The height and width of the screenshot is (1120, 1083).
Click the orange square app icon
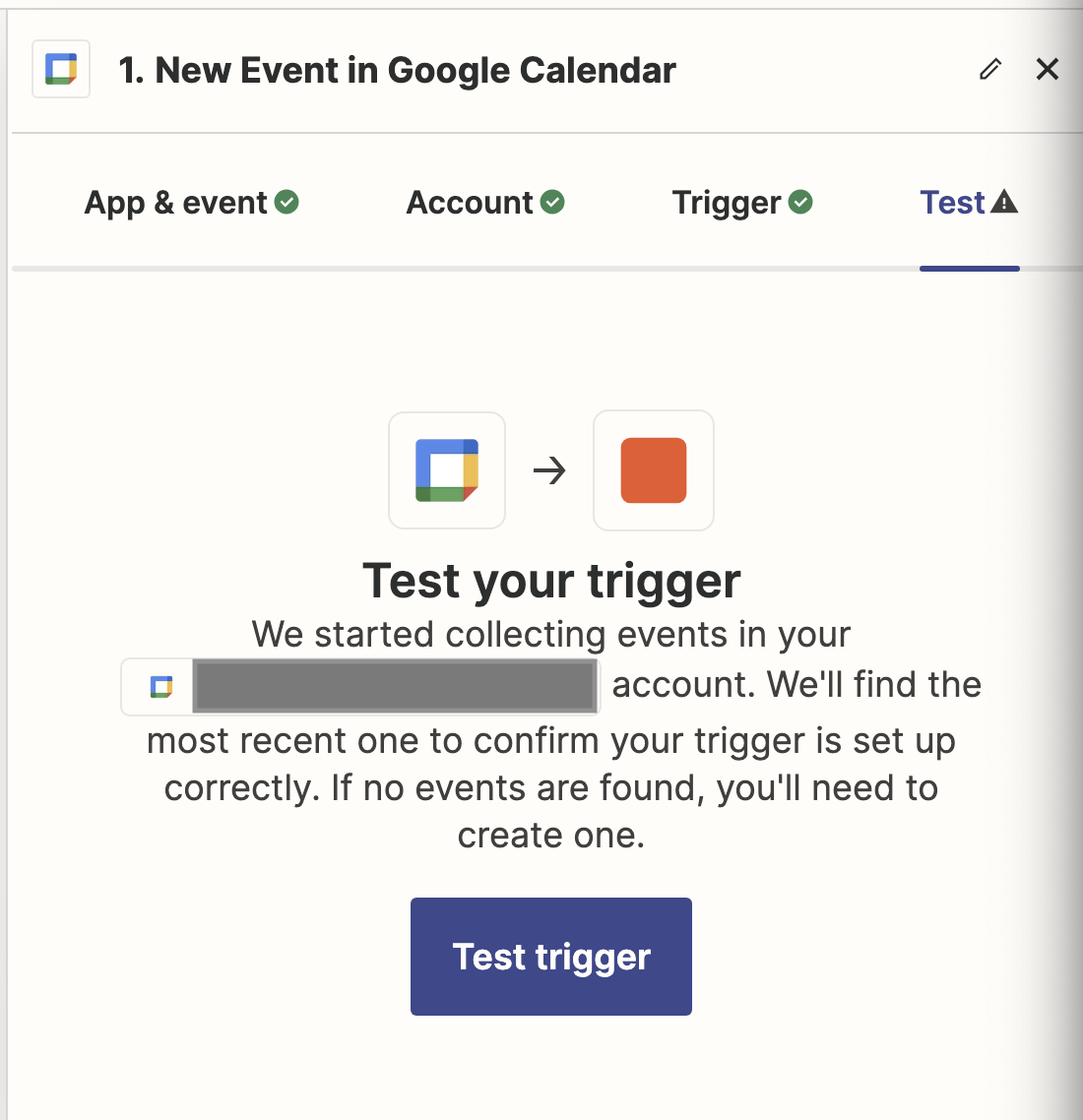point(654,470)
